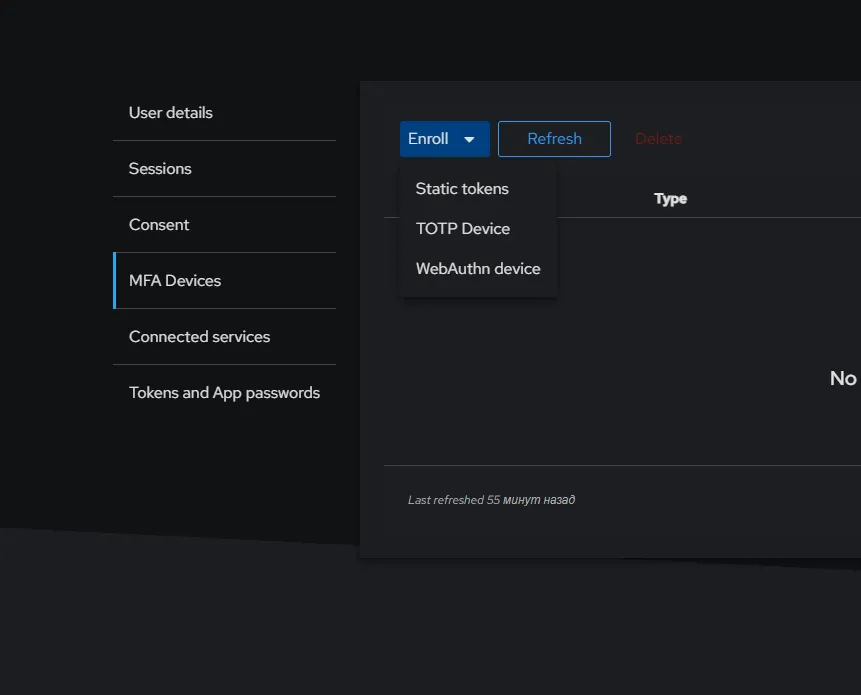This screenshot has width=861, height=695.
Task: Click the caret arrow on the Enroll button
Action: [469, 140]
